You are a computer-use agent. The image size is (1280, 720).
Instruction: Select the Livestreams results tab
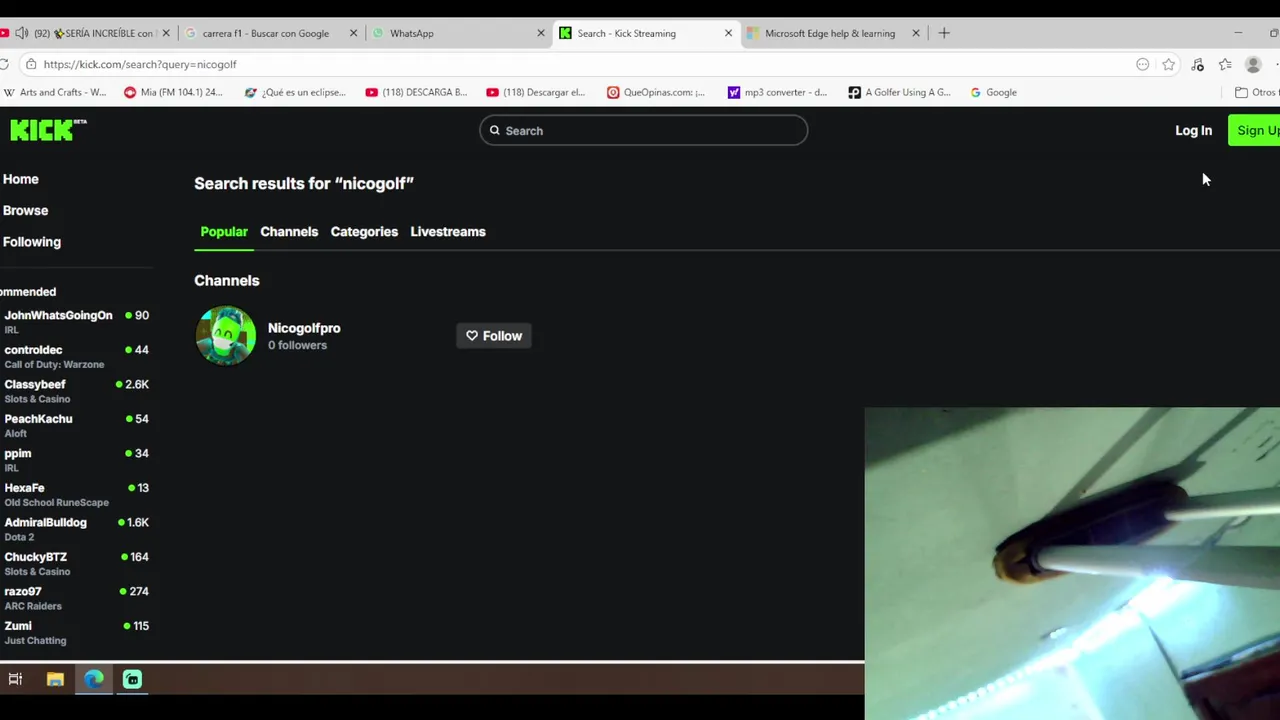[448, 232]
